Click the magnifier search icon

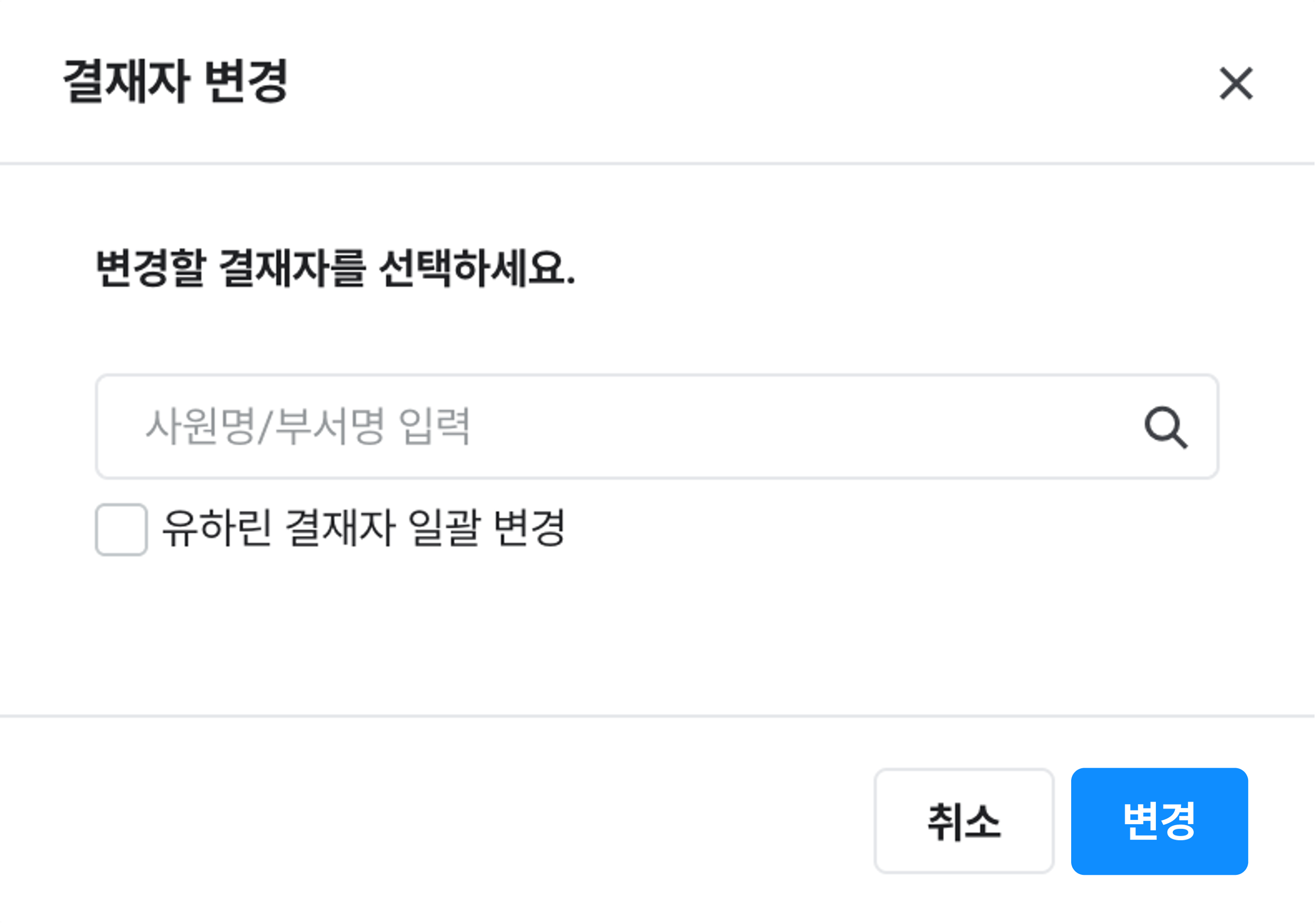[x=1165, y=427]
